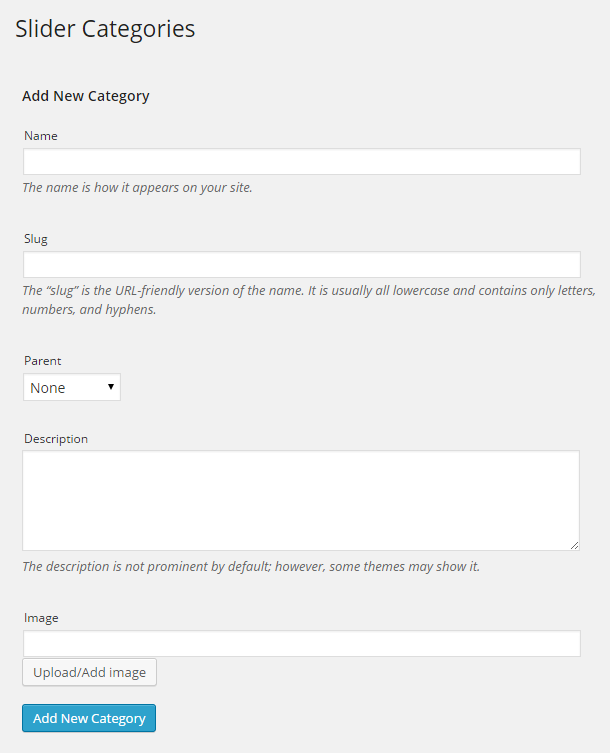
Task: Click the Description field label
Action: pyautogui.click(x=56, y=439)
